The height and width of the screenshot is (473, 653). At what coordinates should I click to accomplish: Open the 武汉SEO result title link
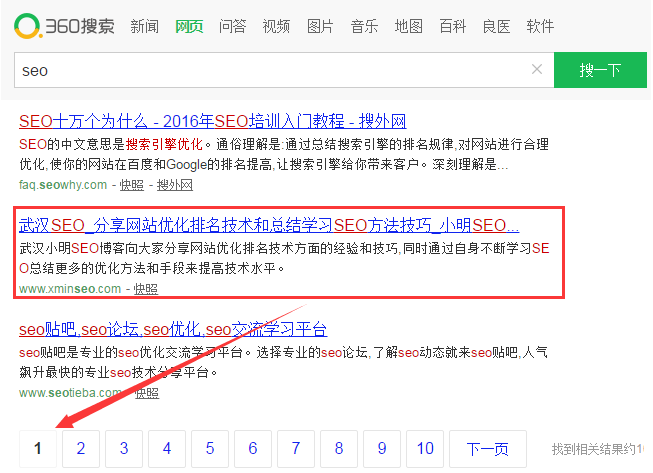pos(268,225)
